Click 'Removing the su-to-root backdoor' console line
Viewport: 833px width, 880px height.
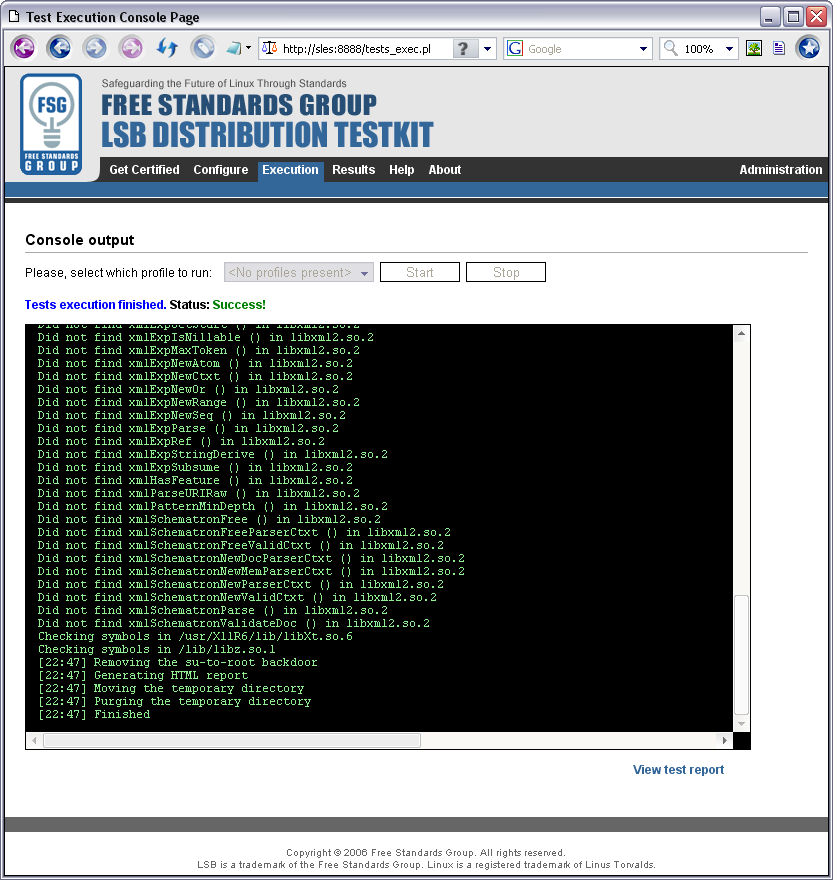tap(177, 662)
